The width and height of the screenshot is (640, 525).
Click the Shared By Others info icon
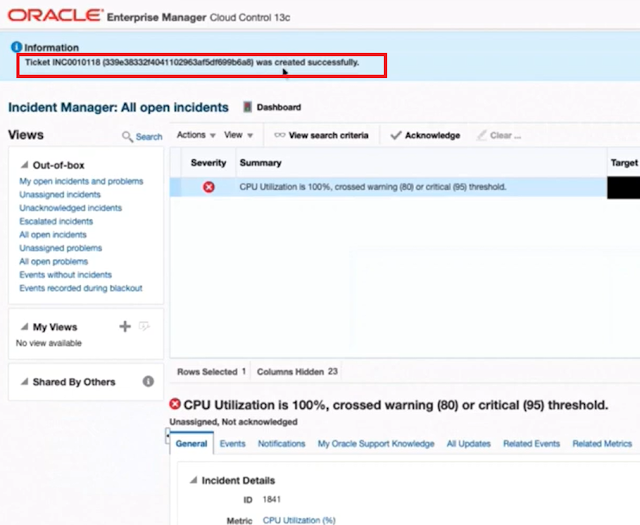click(x=148, y=381)
